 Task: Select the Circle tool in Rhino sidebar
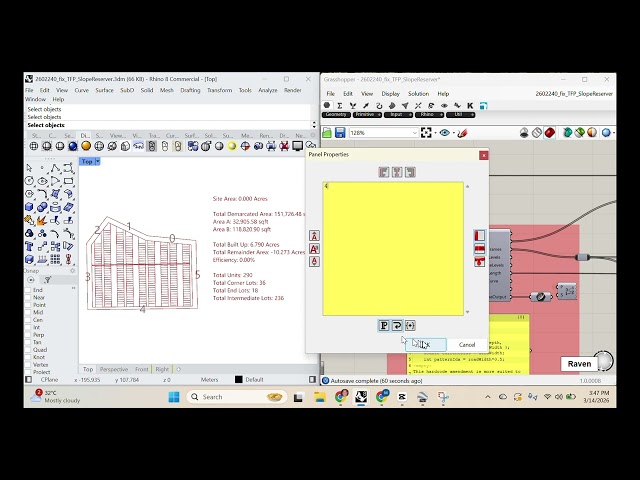[x=29, y=181]
